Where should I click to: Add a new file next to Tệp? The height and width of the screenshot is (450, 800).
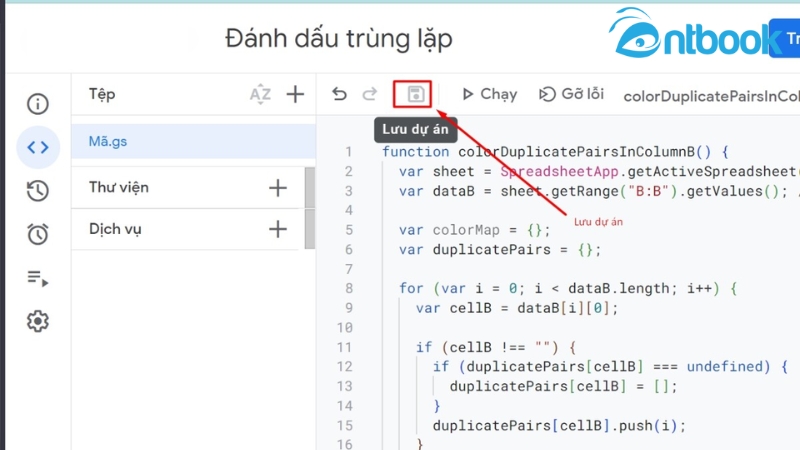click(295, 94)
